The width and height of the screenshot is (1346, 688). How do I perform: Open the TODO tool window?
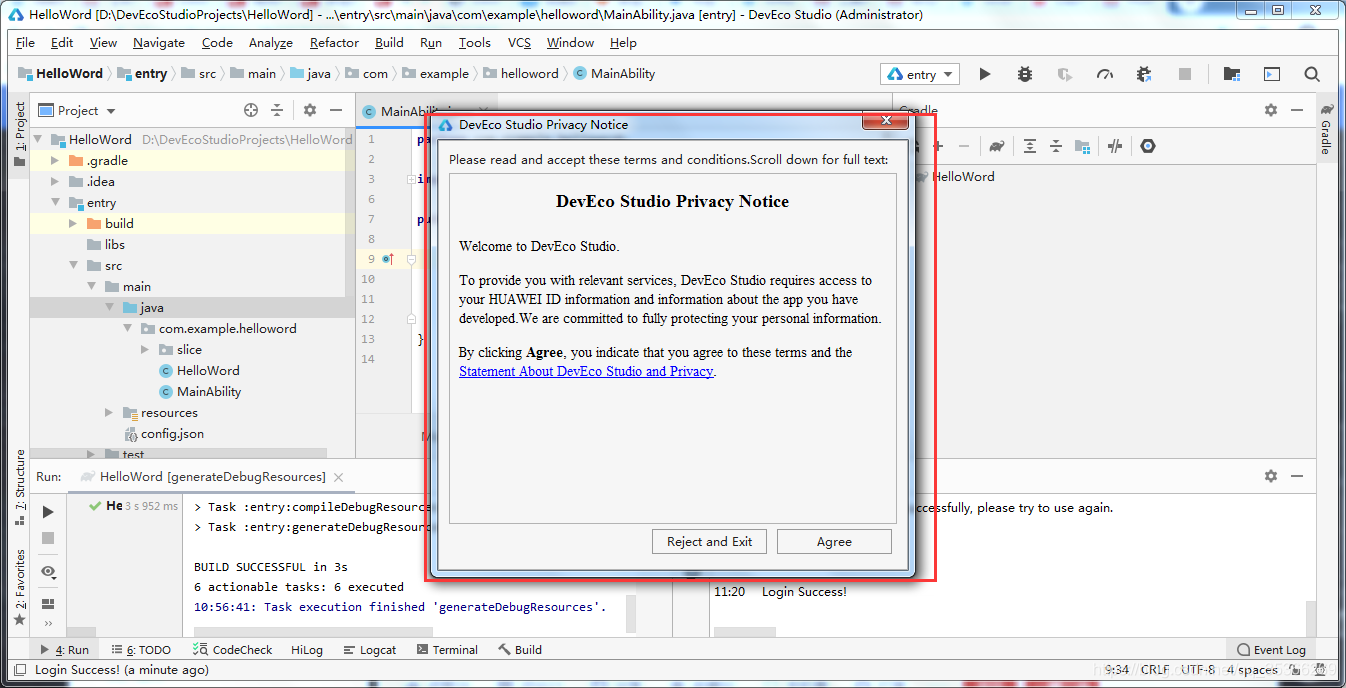coord(141,649)
